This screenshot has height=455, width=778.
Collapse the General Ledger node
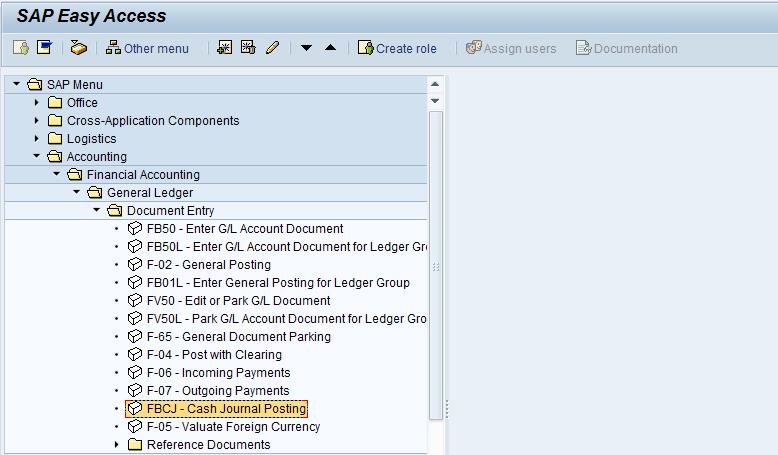point(77,193)
